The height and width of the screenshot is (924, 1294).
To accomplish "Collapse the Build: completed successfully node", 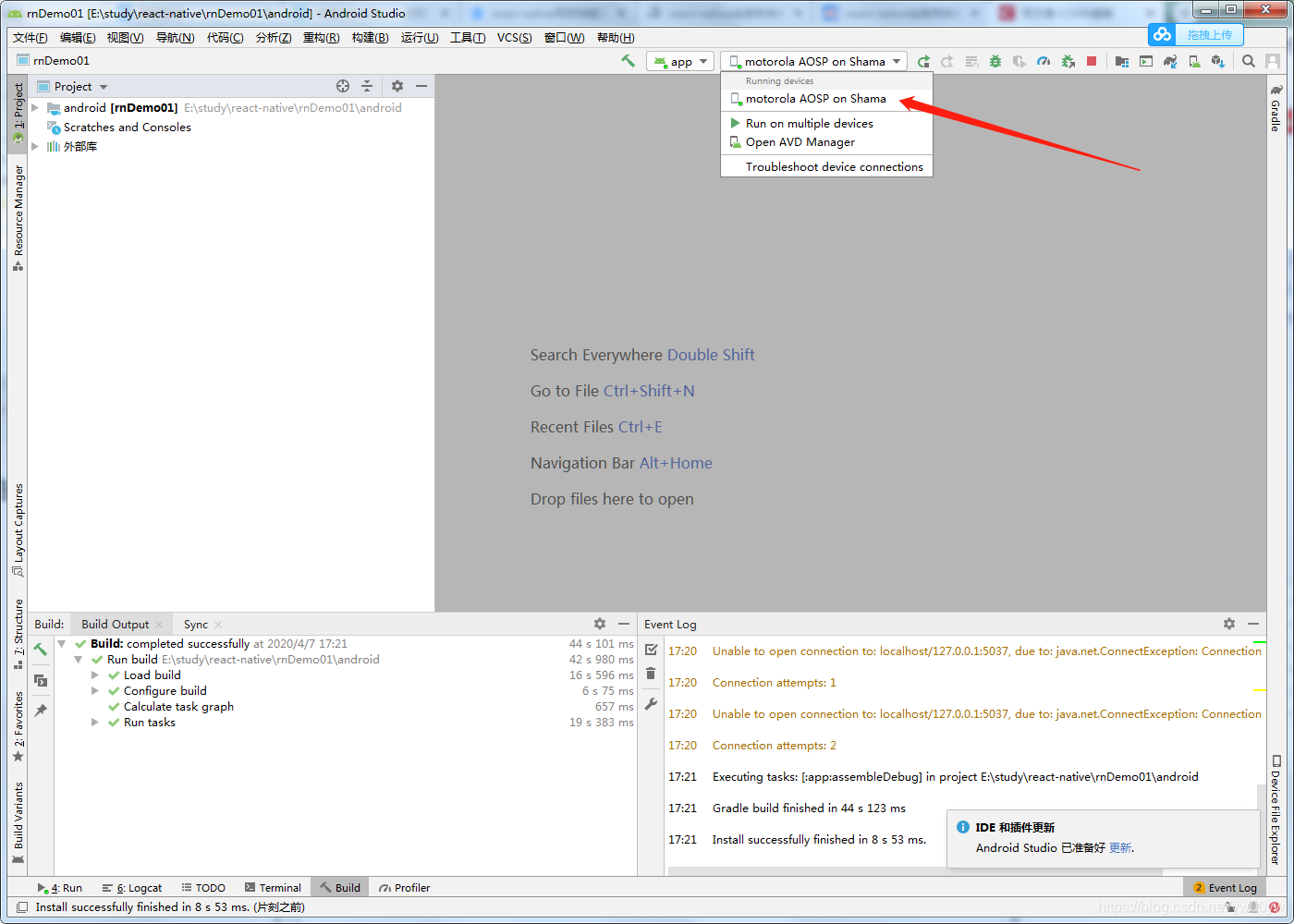I will [62, 644].
